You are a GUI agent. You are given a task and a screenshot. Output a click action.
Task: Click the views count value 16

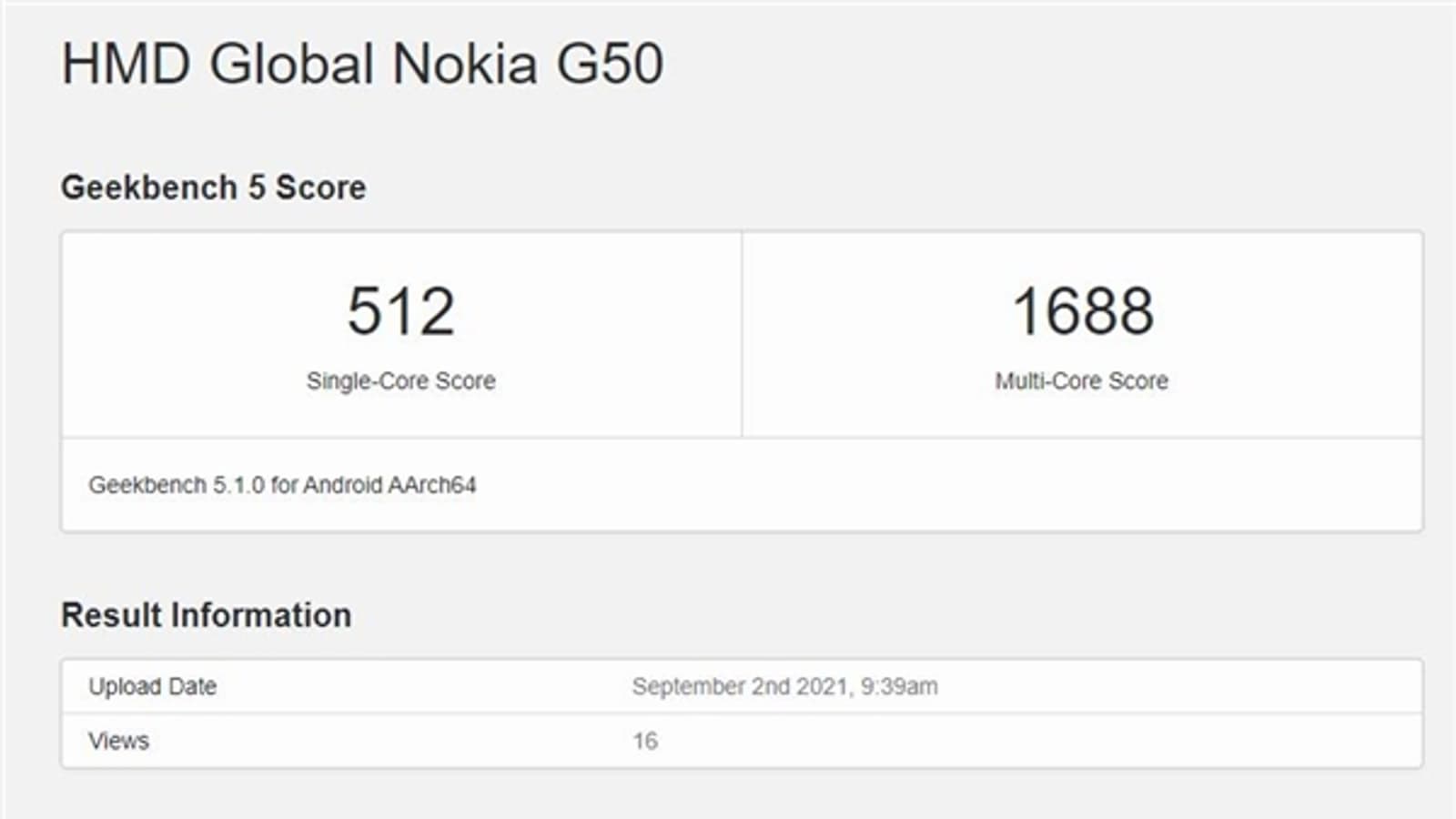(x=644, y=741)
